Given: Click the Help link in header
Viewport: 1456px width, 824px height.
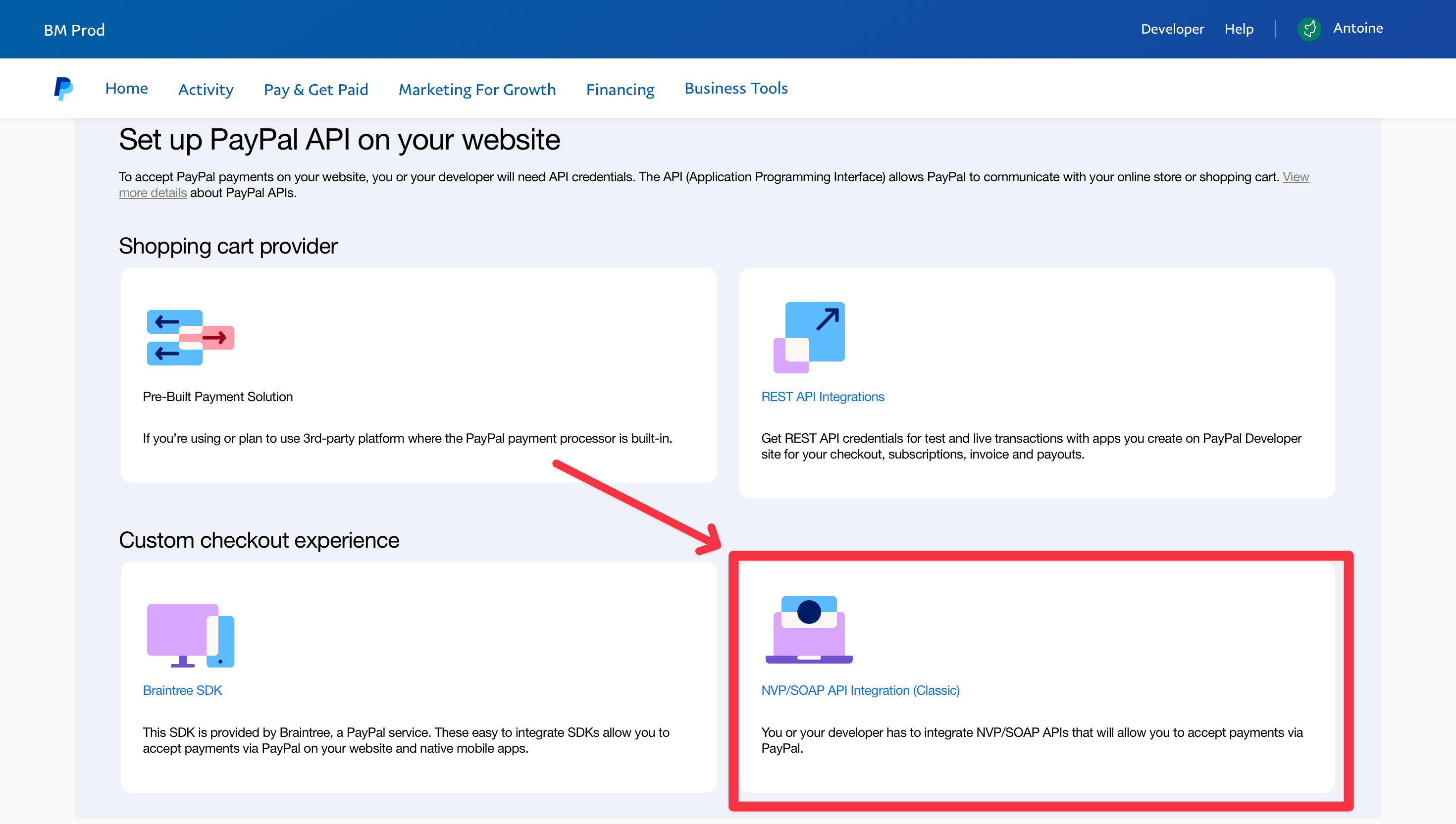Looking at the screenshot, I should 1238,29.
